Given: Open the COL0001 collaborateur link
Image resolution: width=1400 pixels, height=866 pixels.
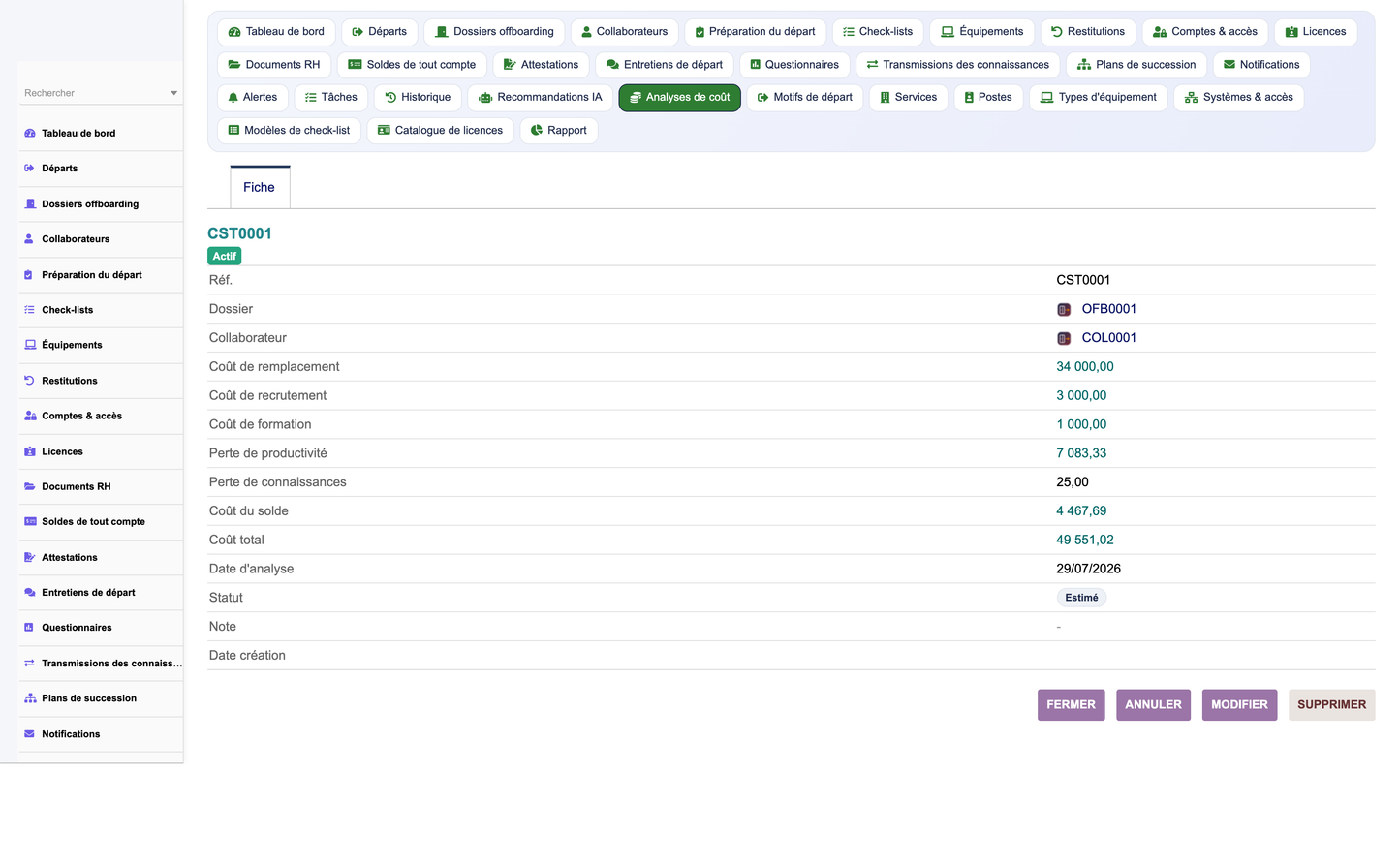Looking at the screenshot, I should coord(1108,338).
